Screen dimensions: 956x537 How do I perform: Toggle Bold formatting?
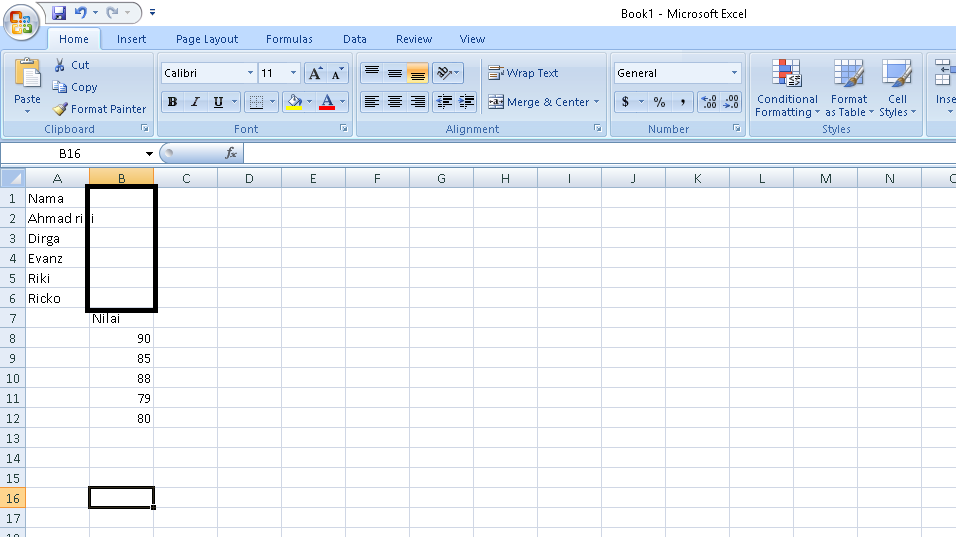point(173,102)
